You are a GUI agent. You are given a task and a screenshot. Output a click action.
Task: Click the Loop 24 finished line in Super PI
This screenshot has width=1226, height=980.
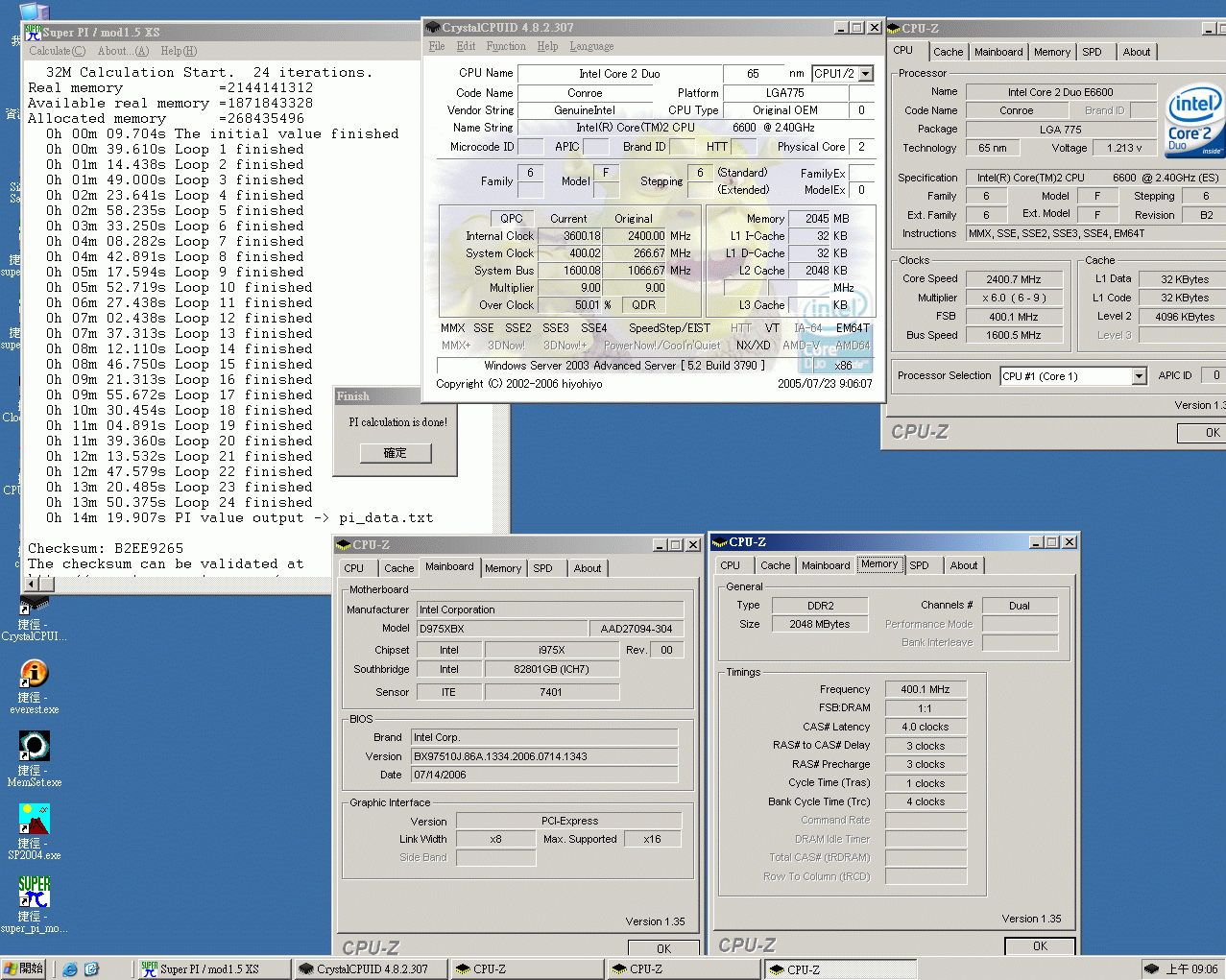180,502
